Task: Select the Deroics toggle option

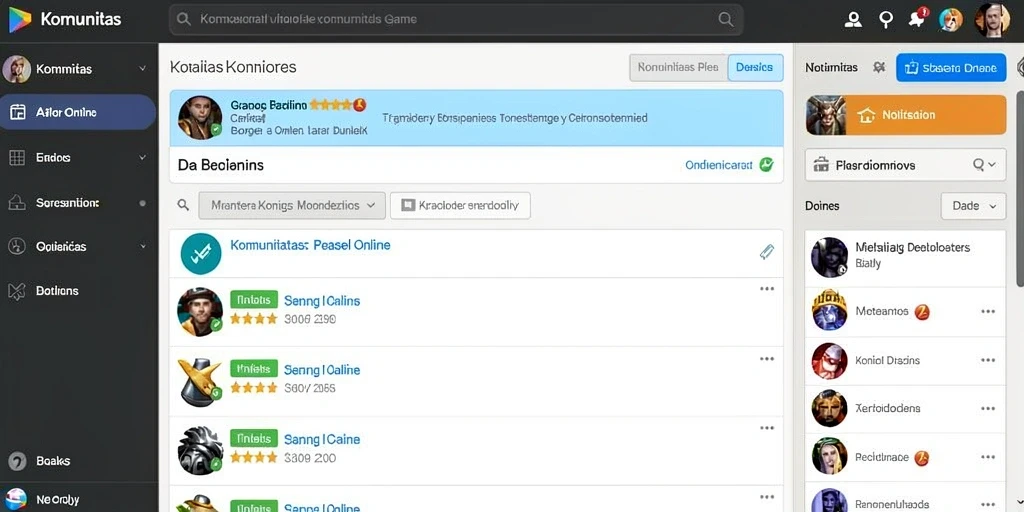Action: (755, 67)
